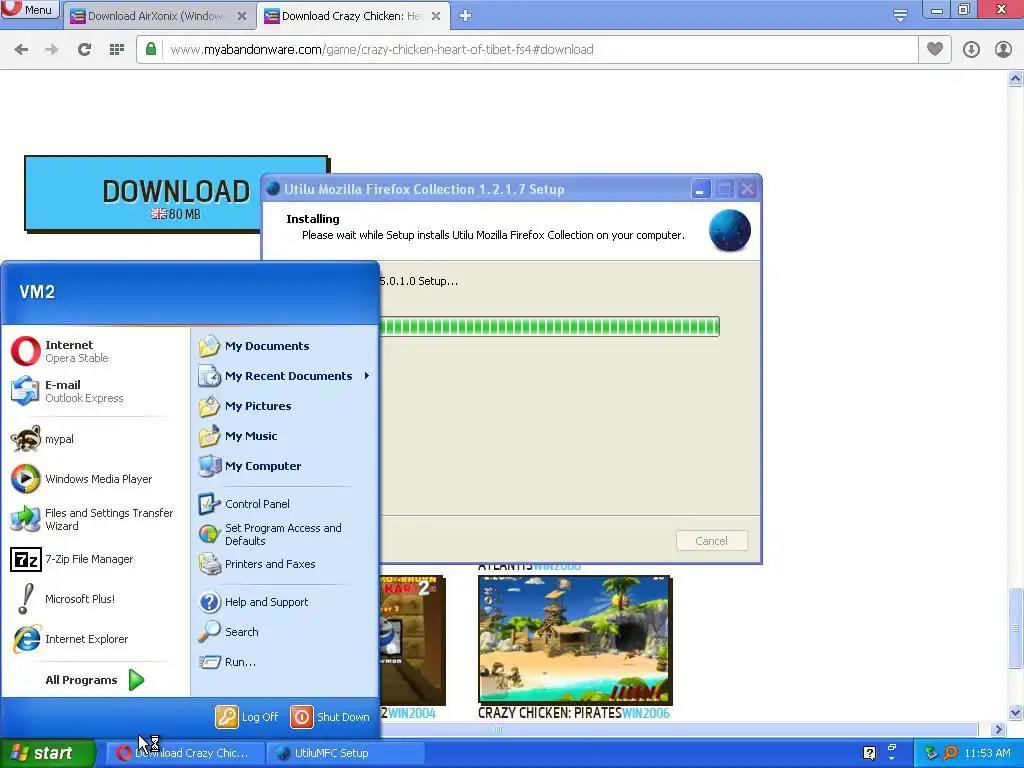Screen dimensions: 1024x768
Task: Open Speed Dial grid icon
Action: pos(117,49)
